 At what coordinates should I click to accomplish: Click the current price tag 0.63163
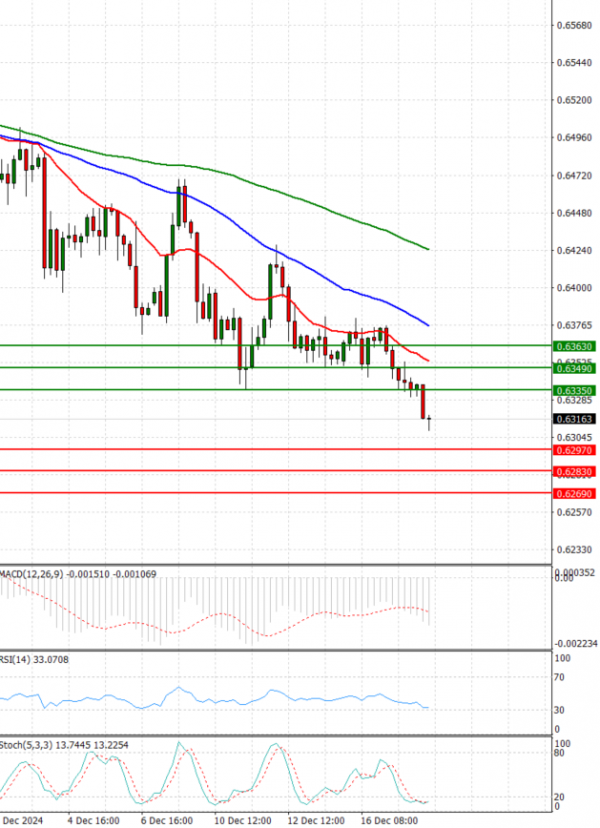574,419
